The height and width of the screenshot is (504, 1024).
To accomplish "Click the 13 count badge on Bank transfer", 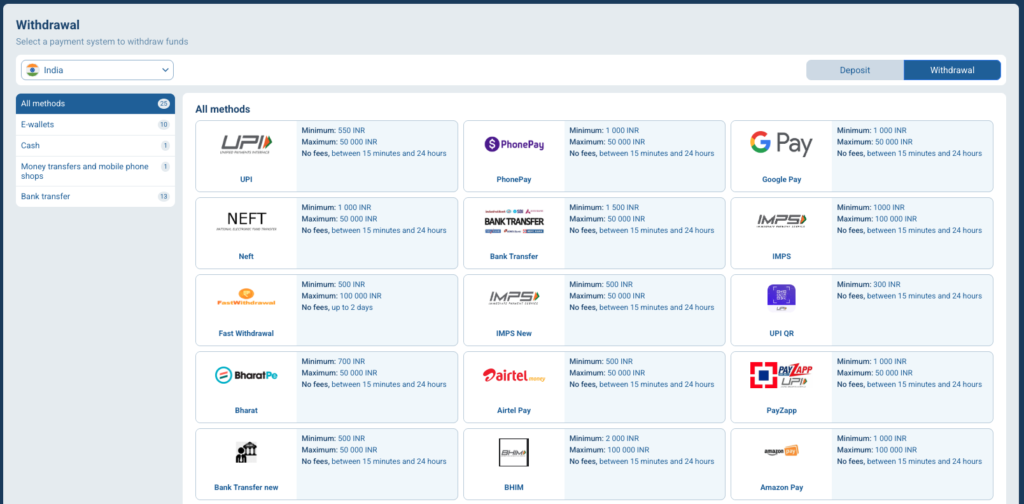I will click(x=163, y=197).
